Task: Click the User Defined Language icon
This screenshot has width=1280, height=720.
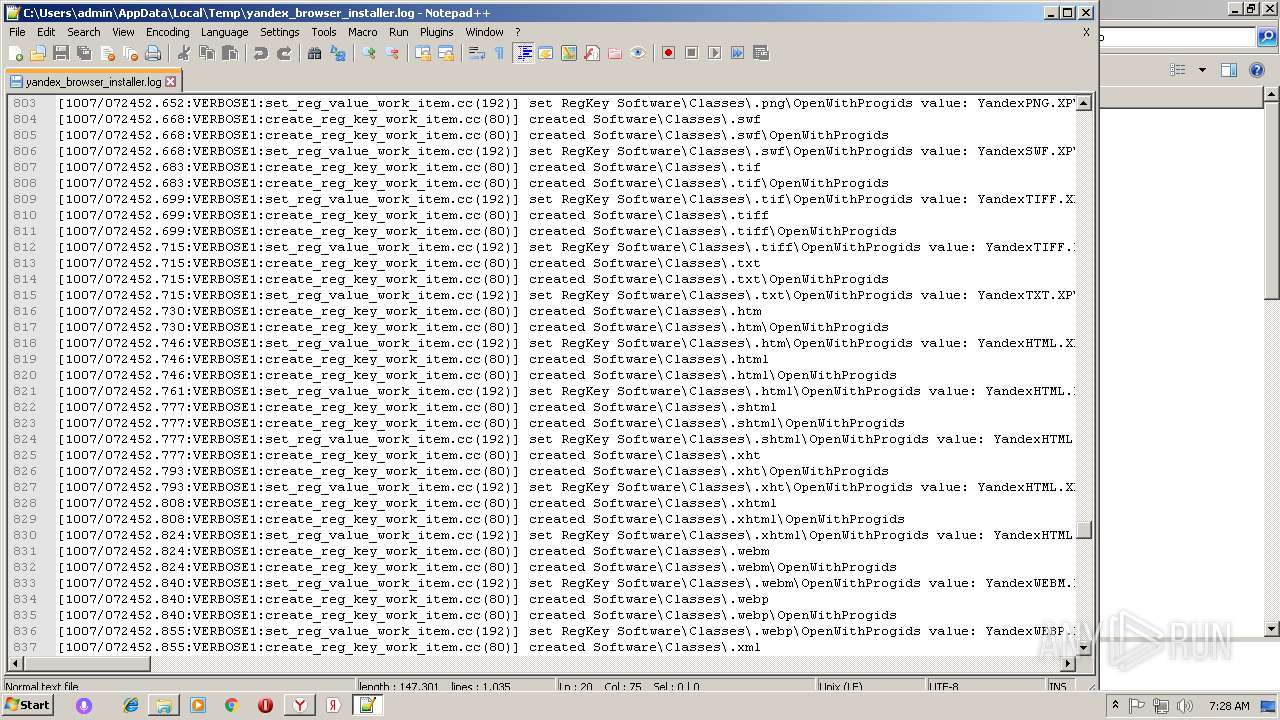Action: (545, 53)
